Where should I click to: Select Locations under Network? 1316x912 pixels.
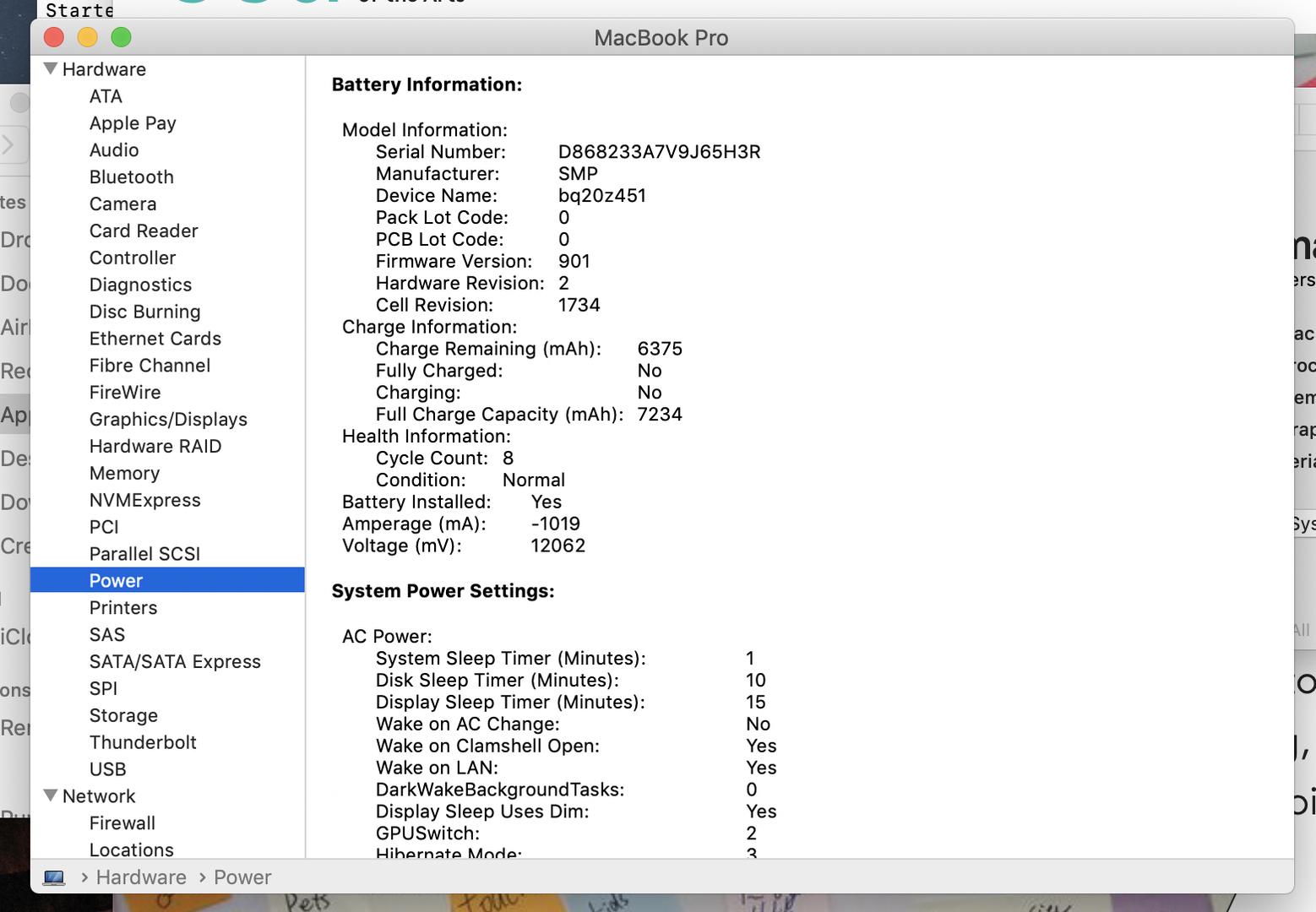[132, 850]
